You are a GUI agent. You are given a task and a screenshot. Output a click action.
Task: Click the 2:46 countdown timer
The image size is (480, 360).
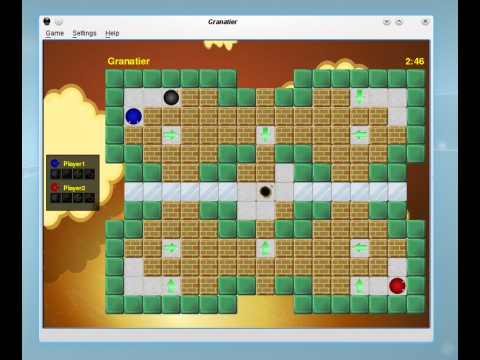(414, 61)
